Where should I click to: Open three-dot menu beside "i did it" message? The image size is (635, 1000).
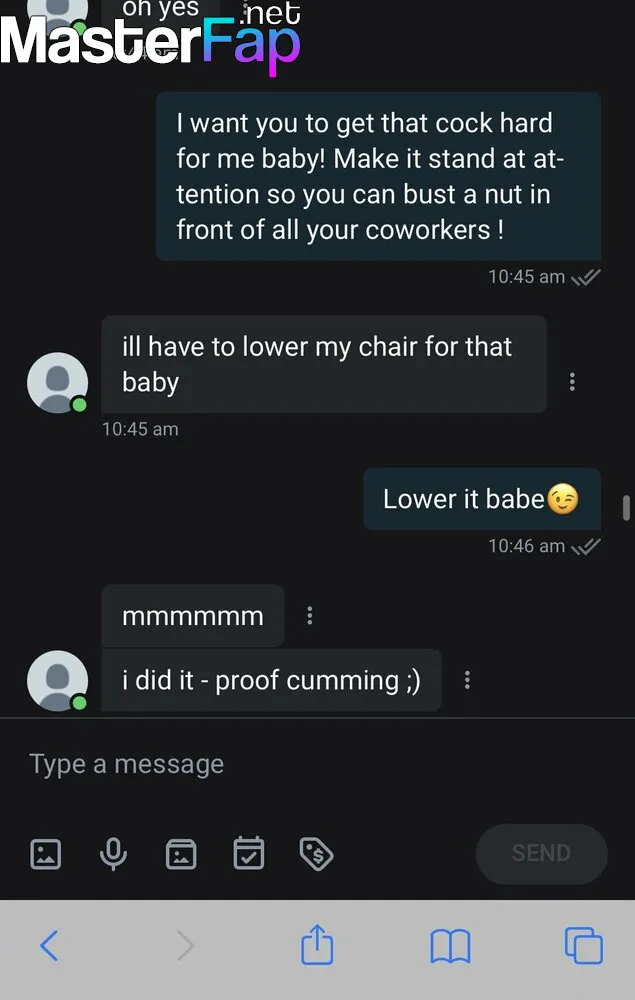point(467,680)
